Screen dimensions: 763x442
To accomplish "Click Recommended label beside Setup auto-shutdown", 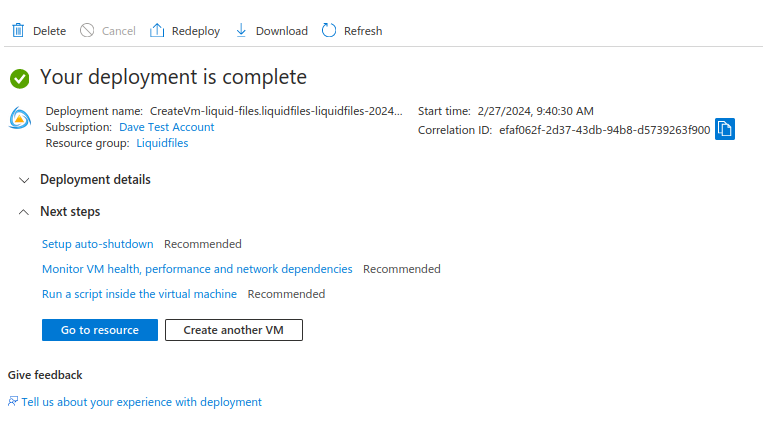I will click(x=202, y=244).
